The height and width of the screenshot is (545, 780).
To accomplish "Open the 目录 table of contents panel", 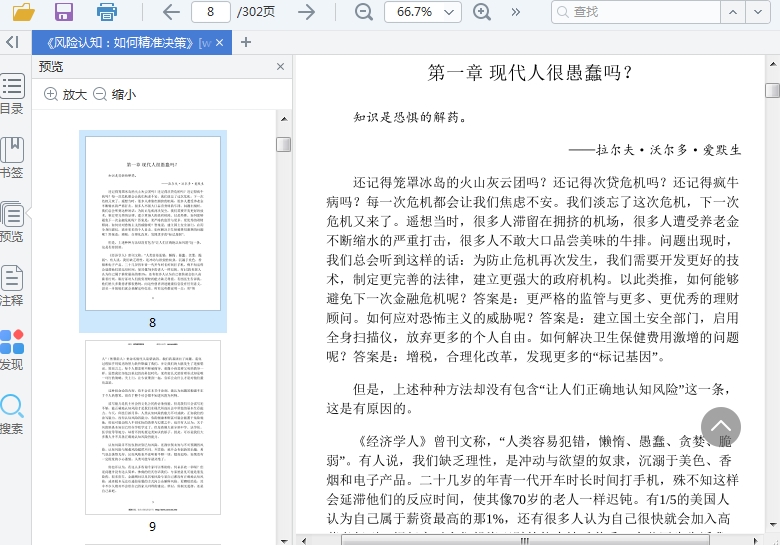I will pos(11,94).
